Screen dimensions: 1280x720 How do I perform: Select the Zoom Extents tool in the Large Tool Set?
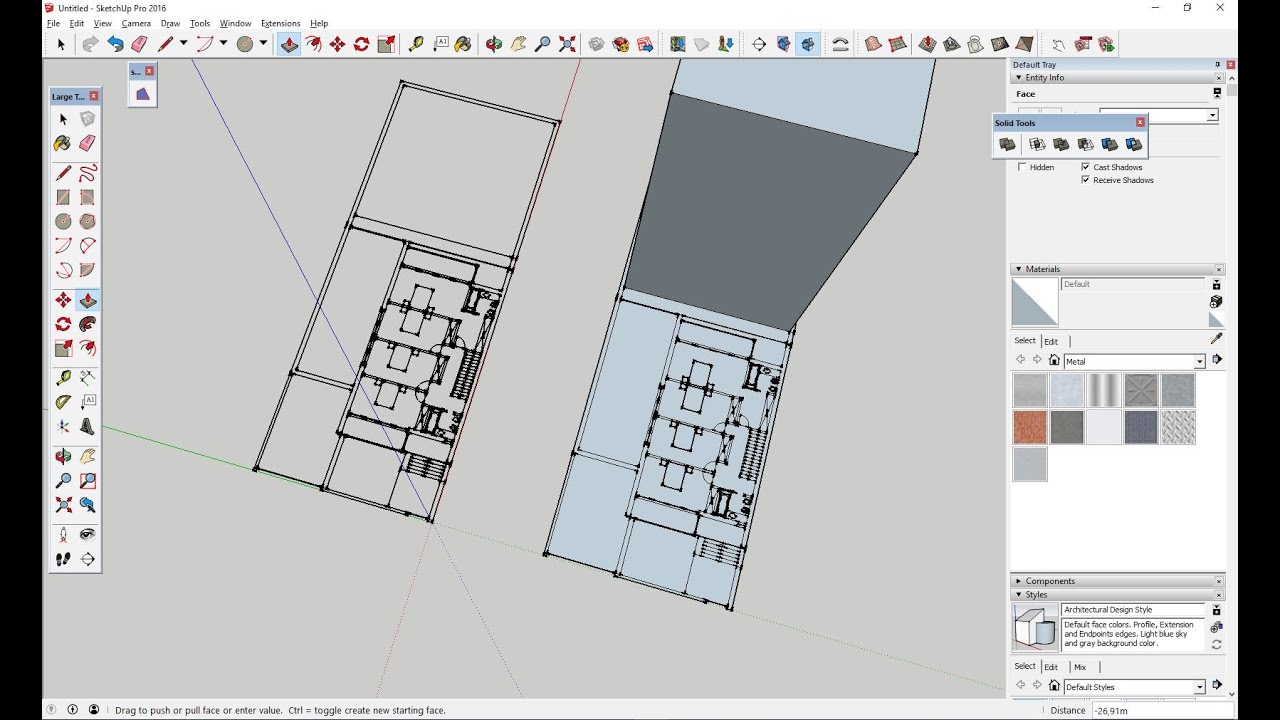(x=63, y=505)
